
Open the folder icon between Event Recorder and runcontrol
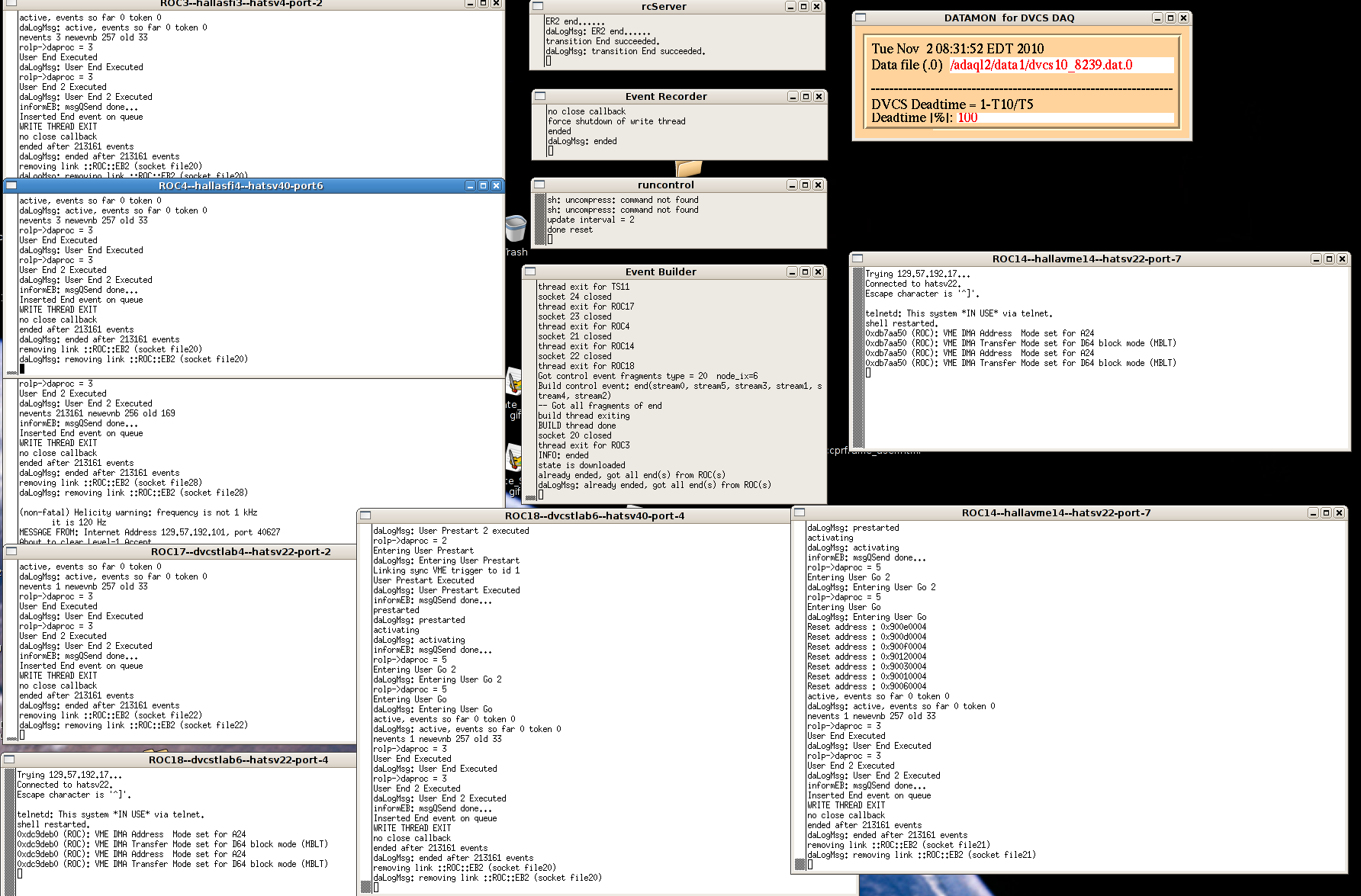click(688, 168)
